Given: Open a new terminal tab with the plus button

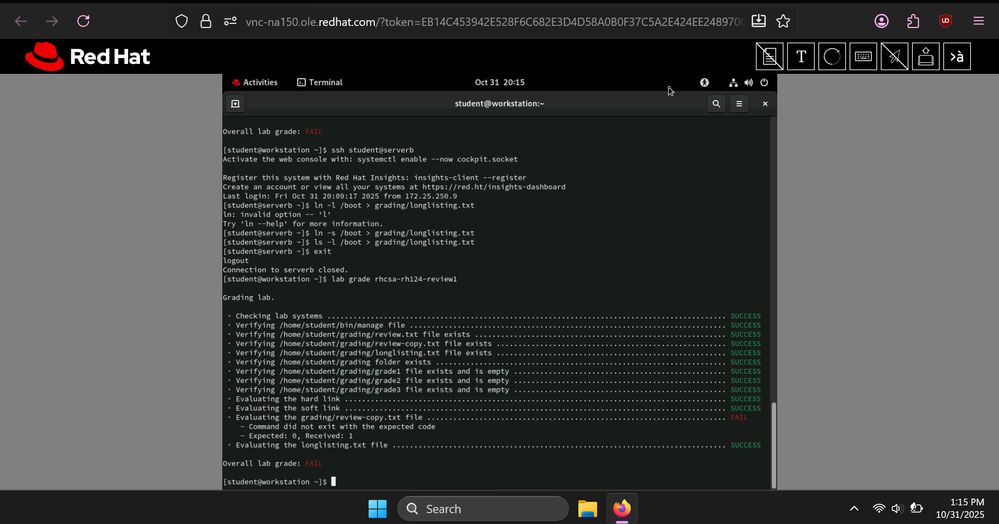Looking at the screenshot, I should 235,103.
